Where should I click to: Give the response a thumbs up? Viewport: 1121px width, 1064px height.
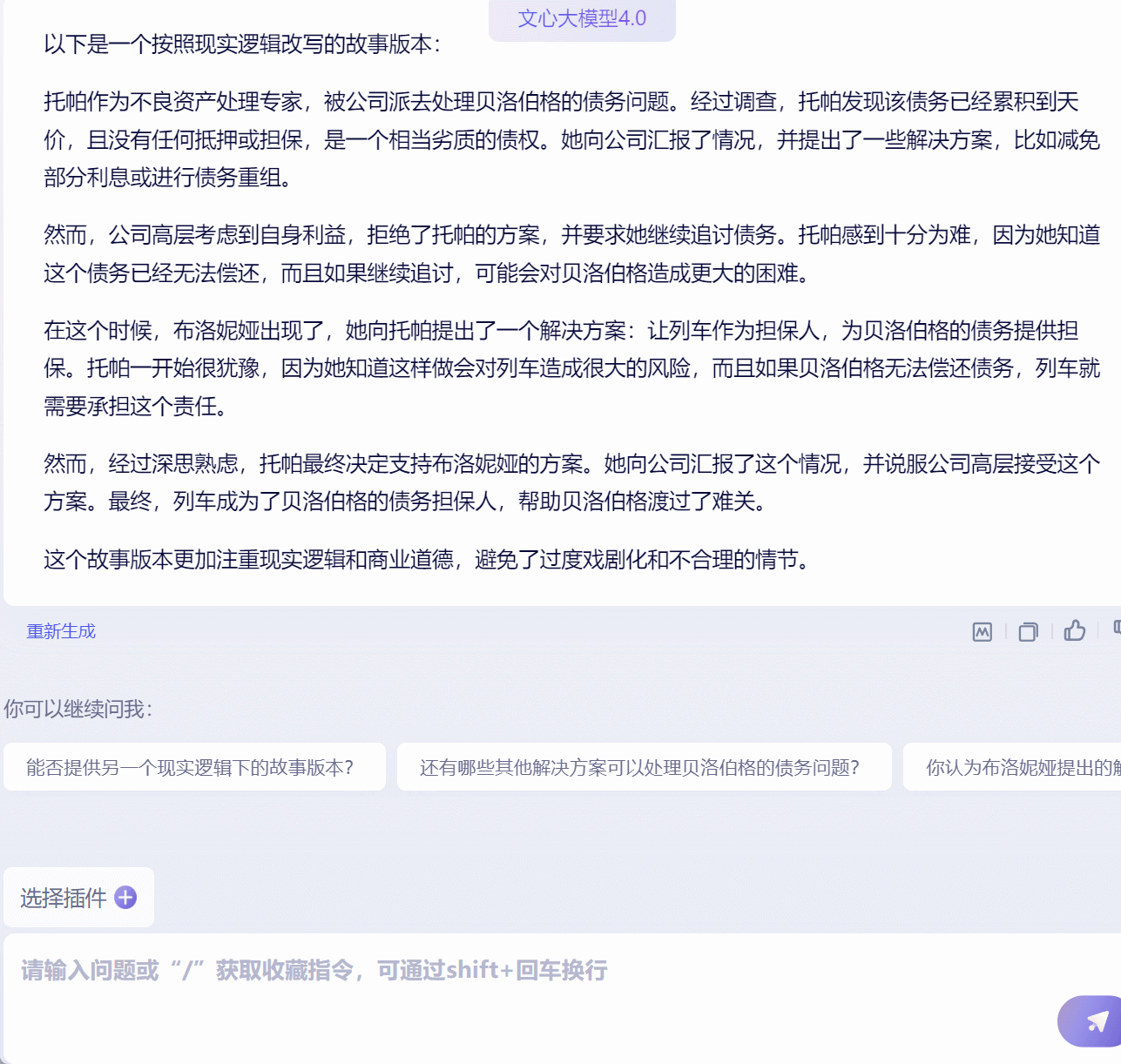pos(1074,630)
